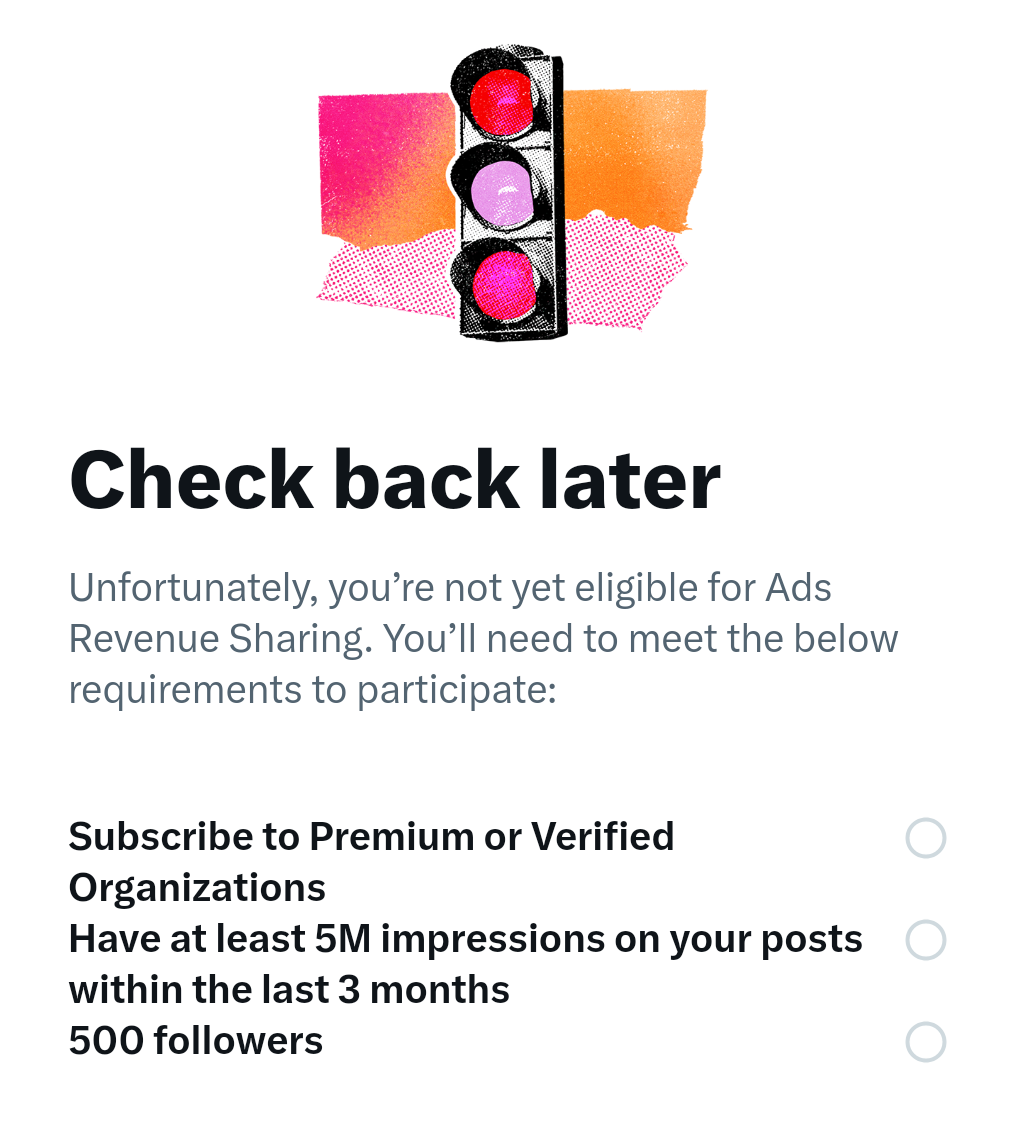The height and width of the screenshot is (1147, 1011).
Task: Select the Premium or Verified Organizations status circle
Action: point(925,838)
